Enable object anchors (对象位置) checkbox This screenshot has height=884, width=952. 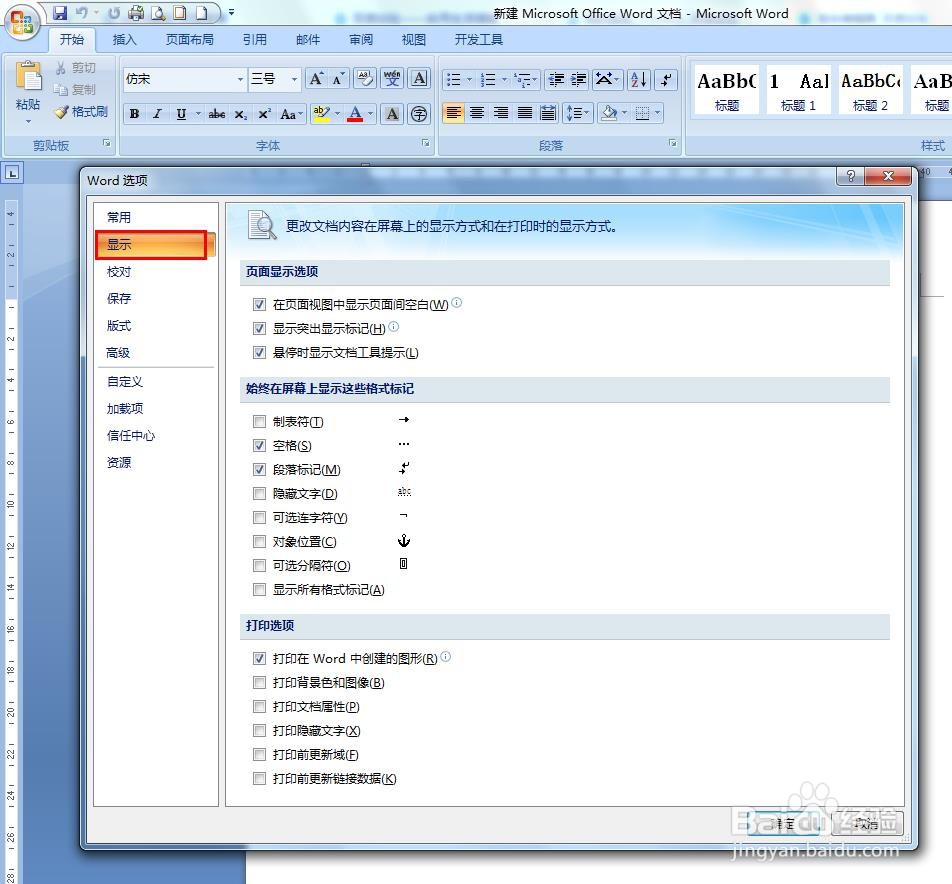point(259,542)
